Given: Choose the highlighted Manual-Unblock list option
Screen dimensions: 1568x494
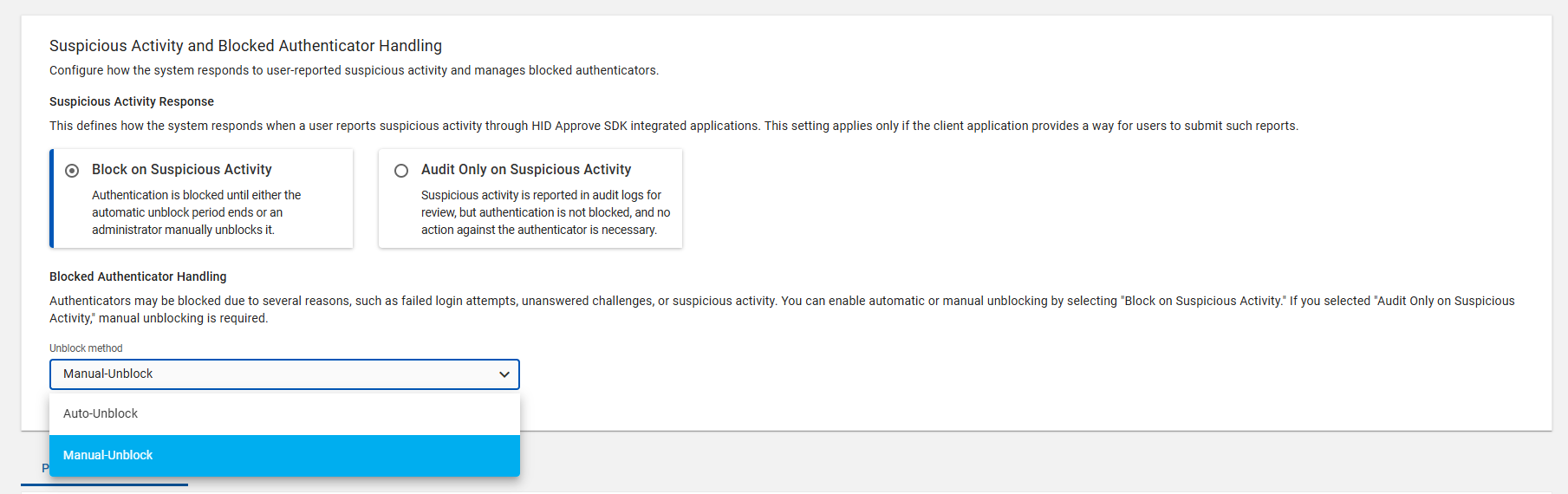Looking at the screenshot, I should 108,455.
